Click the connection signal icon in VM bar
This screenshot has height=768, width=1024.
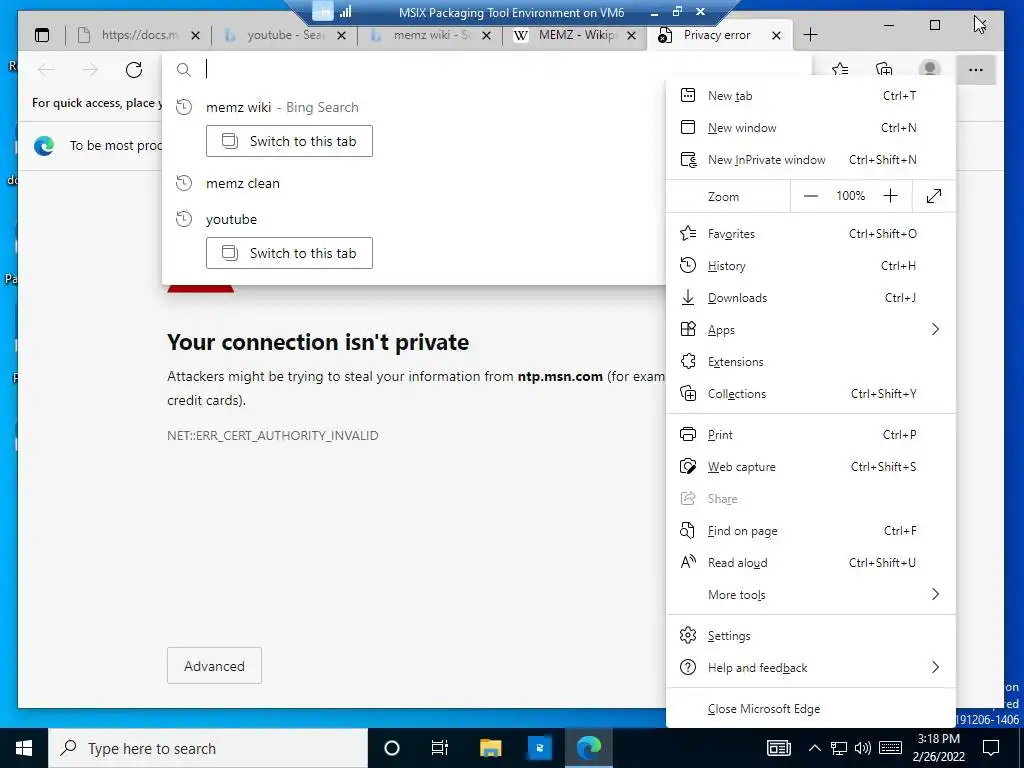tap(345, 12)
